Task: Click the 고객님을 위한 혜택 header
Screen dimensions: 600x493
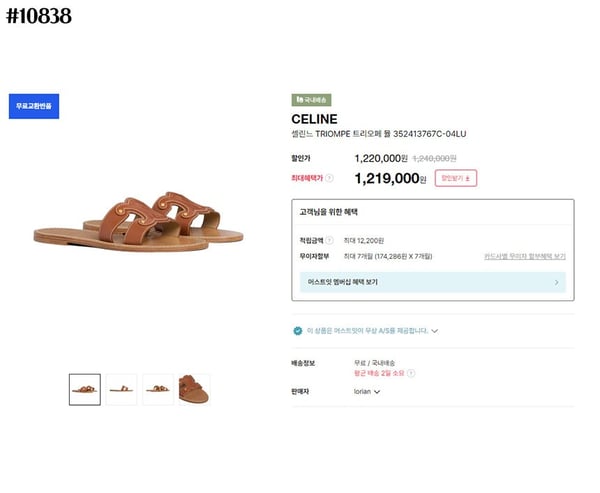Action: click(328, 212)
